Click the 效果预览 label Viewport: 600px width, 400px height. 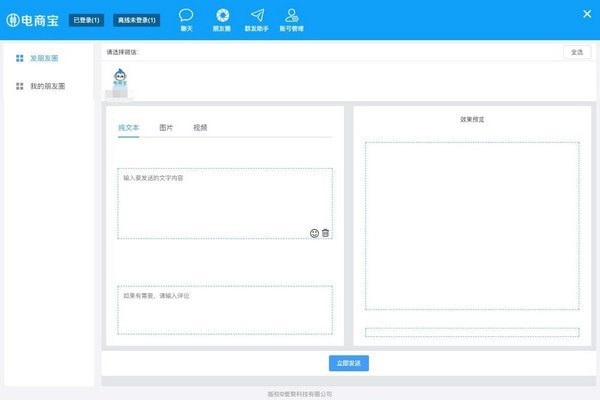472,119
